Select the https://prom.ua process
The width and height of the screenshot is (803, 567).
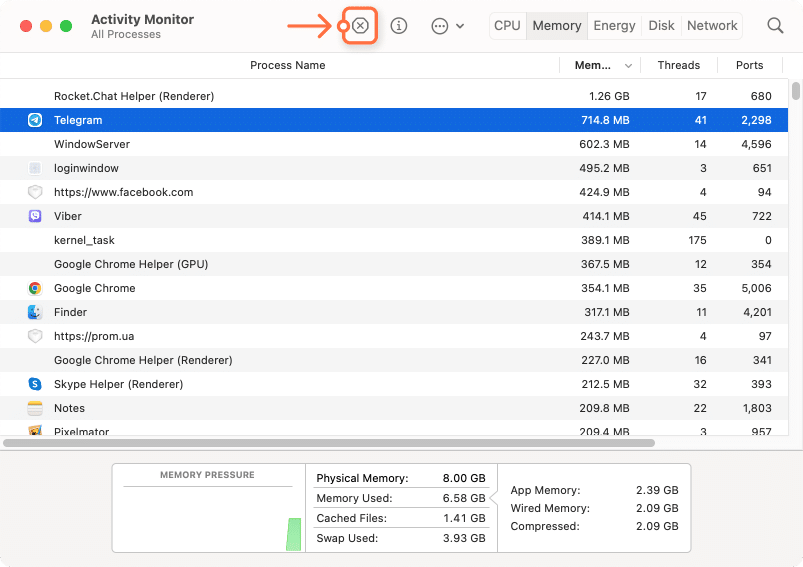click(94, 336)
